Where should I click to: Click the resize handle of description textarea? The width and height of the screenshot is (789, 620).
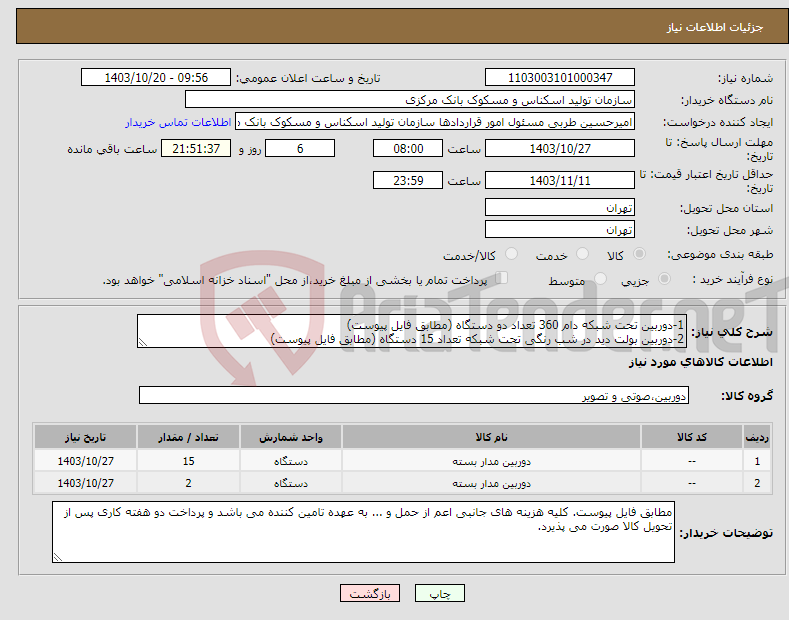(143, 342)
